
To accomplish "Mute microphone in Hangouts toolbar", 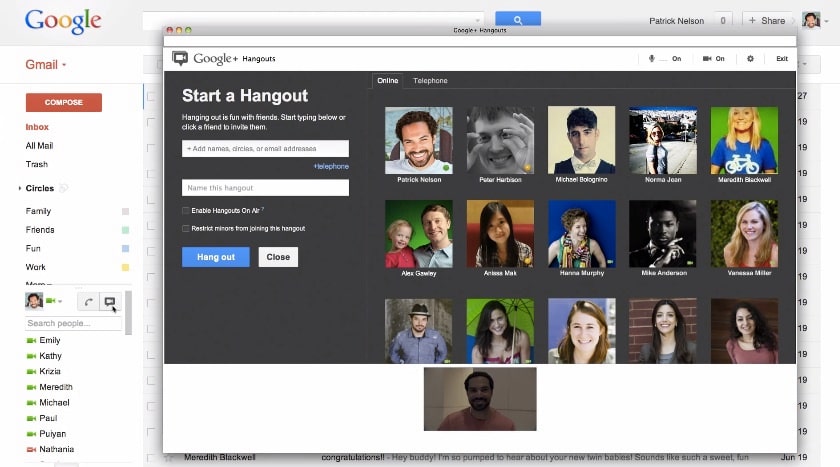I will pos(652,58).
